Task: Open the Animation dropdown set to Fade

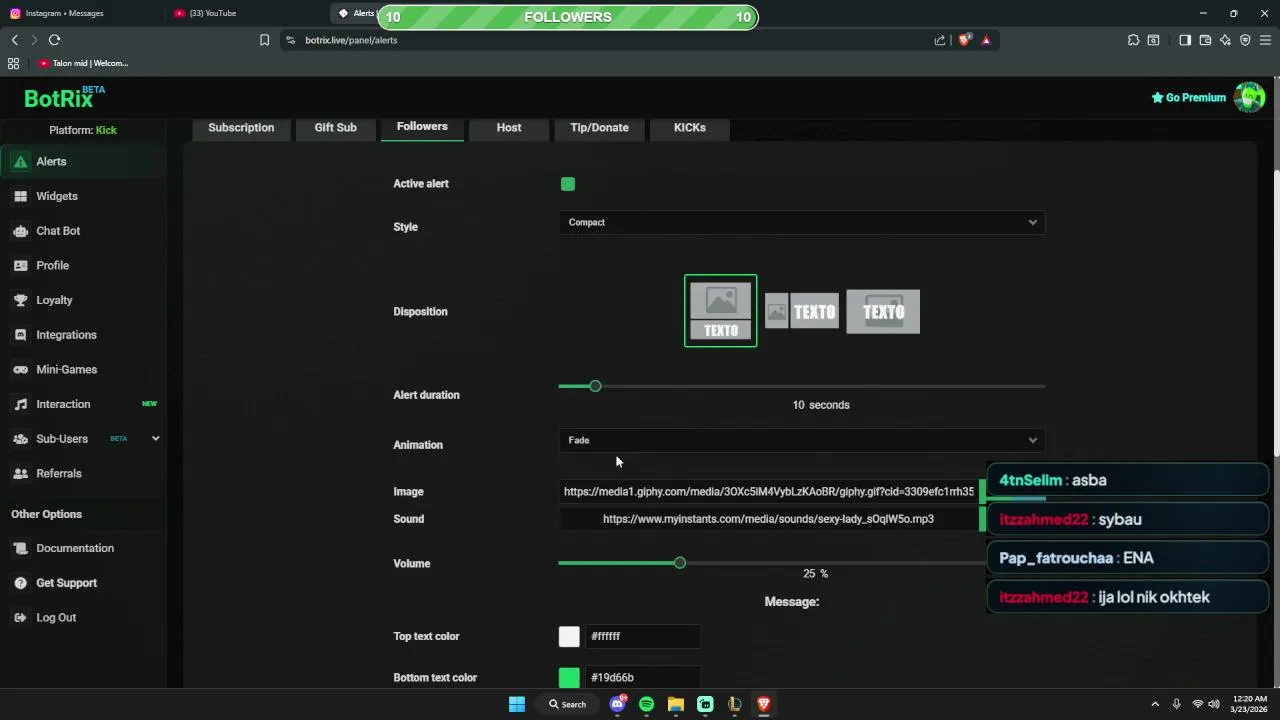Action: [x=802, y=440]
